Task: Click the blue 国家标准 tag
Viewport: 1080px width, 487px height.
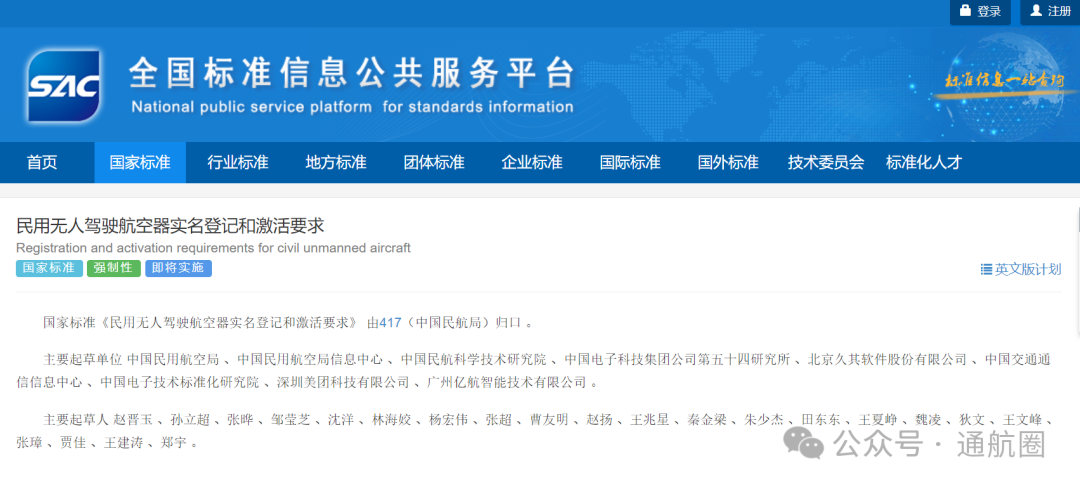Action: [49, 269]
